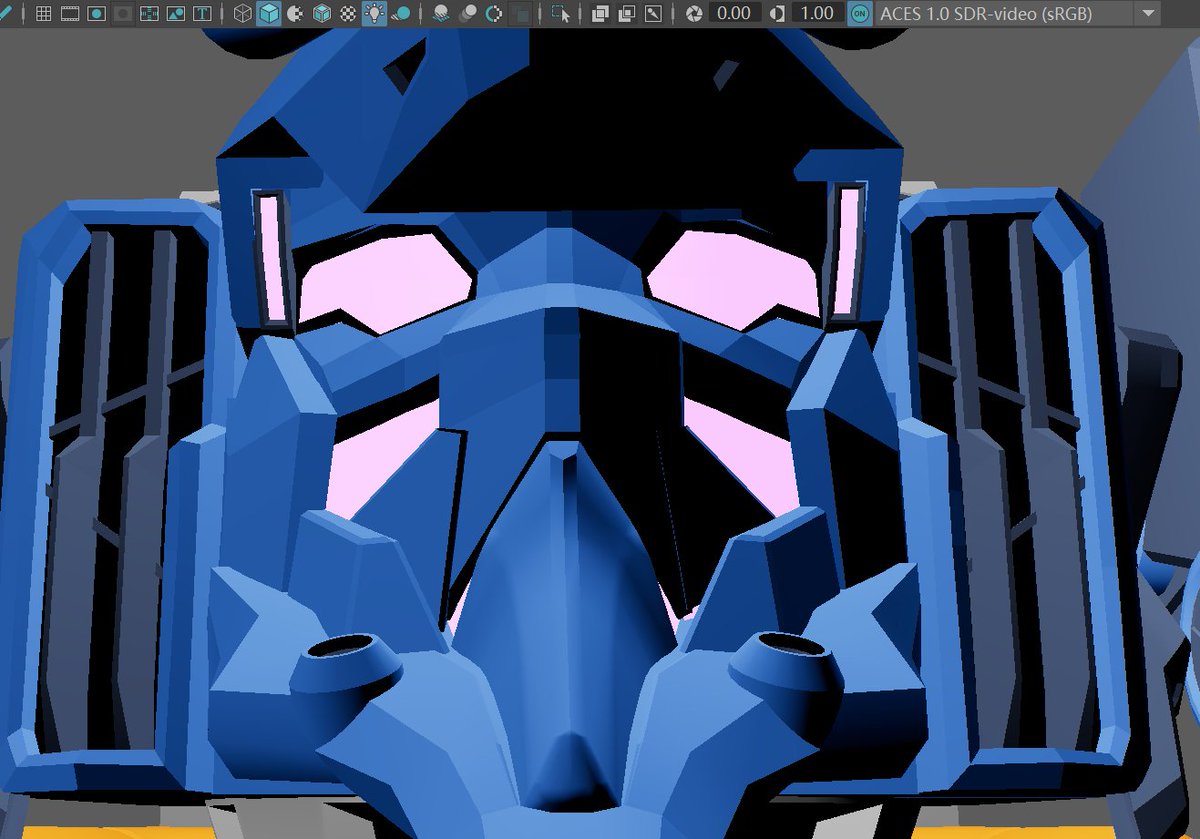Toggle the Gate Mask icon
The image size is (1200, 839).
tap(123, 14)
